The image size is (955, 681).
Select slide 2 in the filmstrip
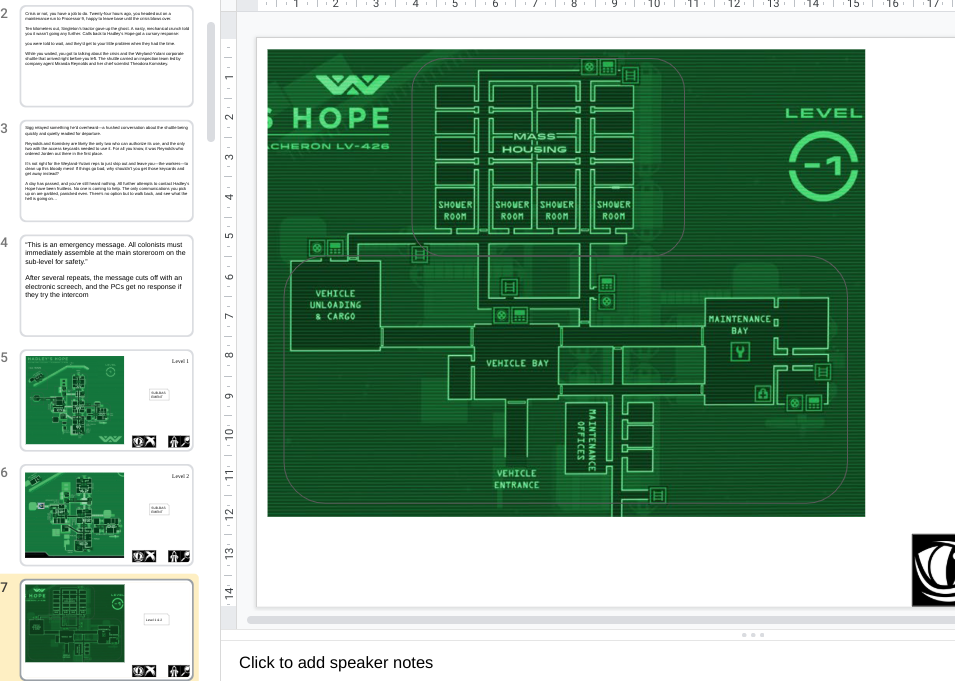tap(107, 56)
